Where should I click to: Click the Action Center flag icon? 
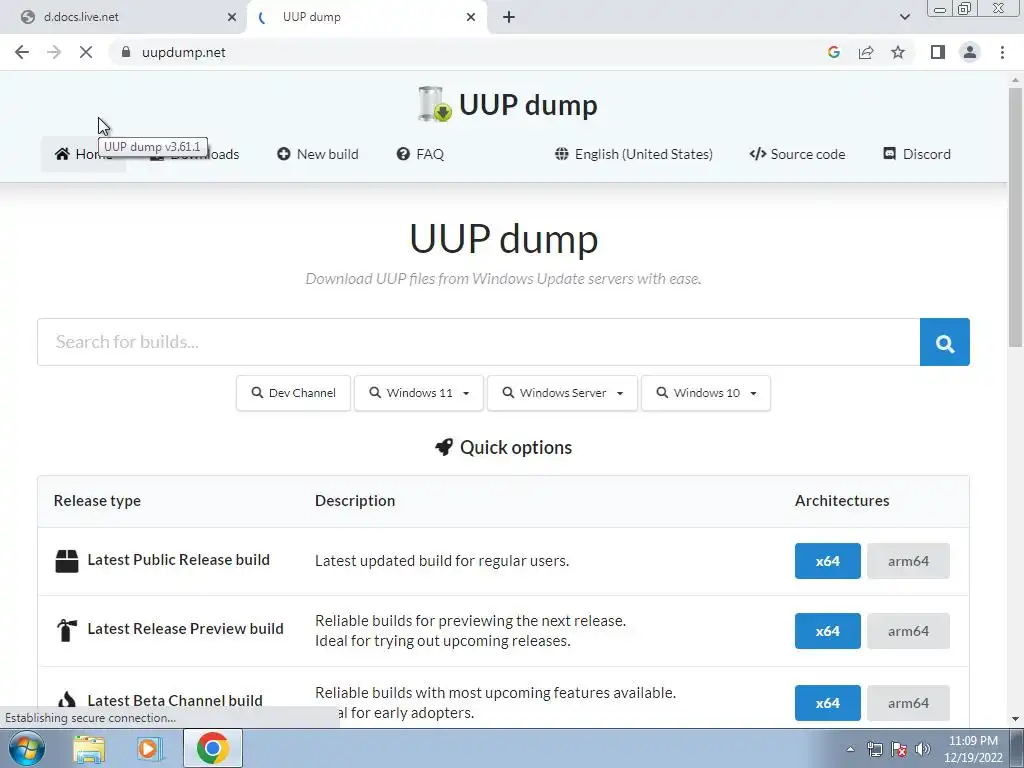pos(899,750)
